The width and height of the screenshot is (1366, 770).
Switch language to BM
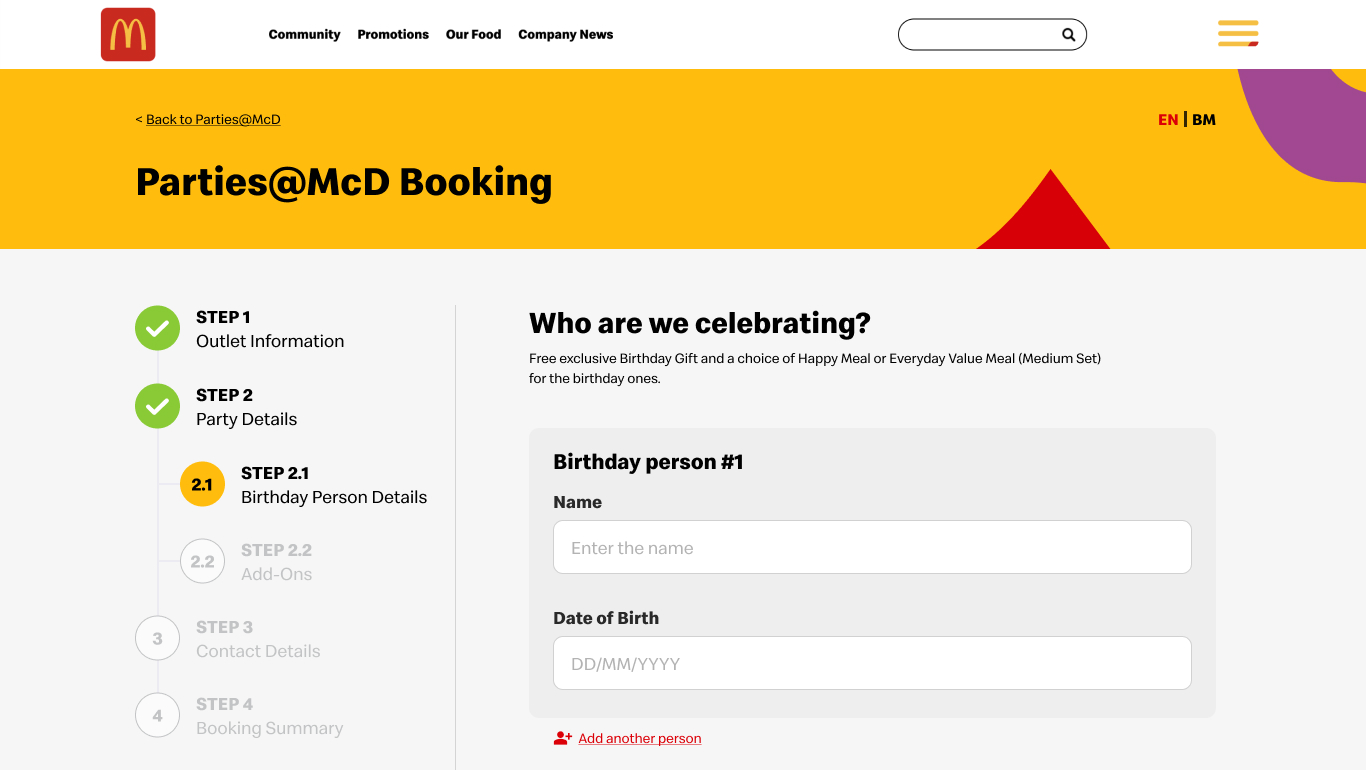click(1204, 119)
